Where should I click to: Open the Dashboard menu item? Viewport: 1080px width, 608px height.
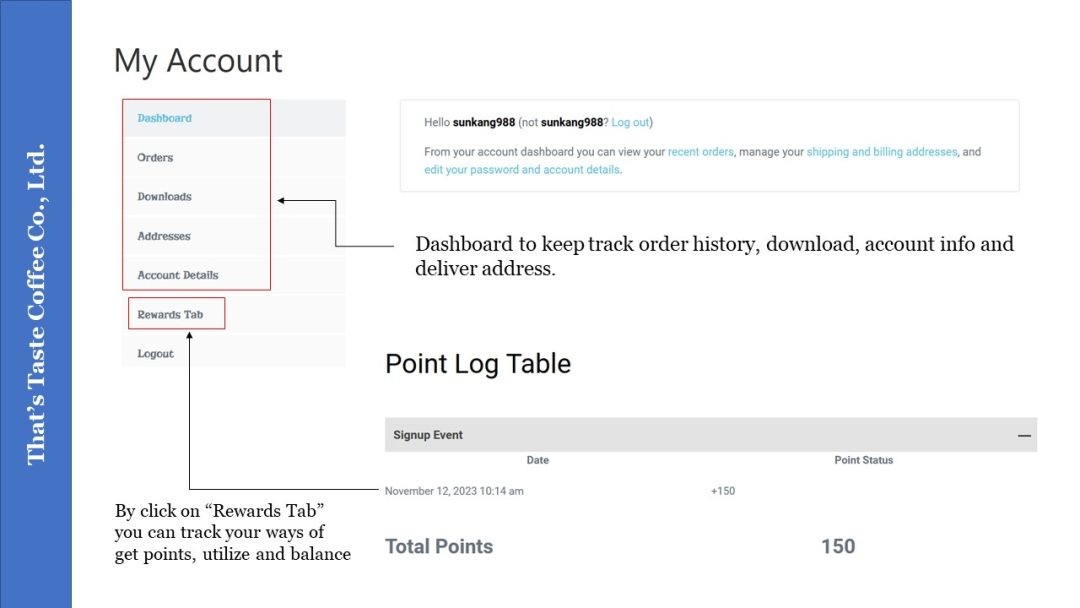pyautogui.click(x=165, y=118)
